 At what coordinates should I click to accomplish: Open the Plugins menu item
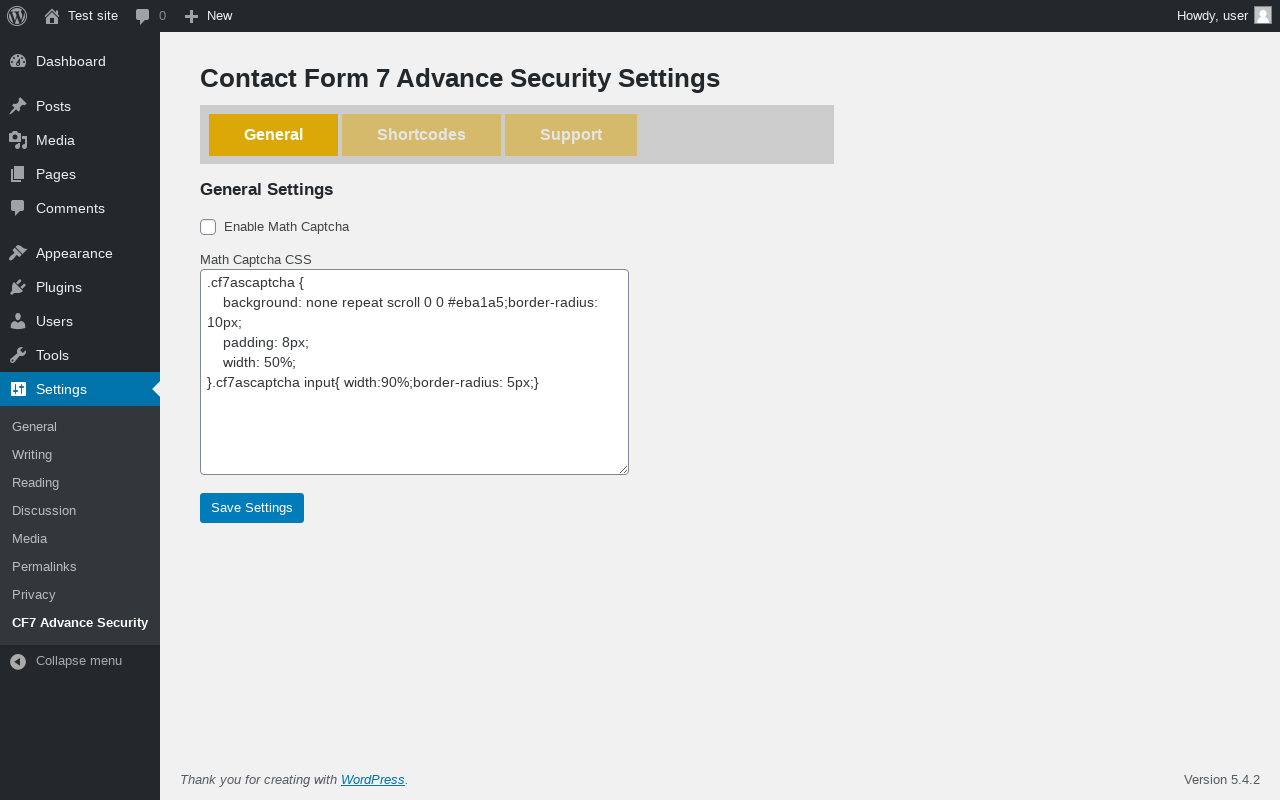[80, 287]
